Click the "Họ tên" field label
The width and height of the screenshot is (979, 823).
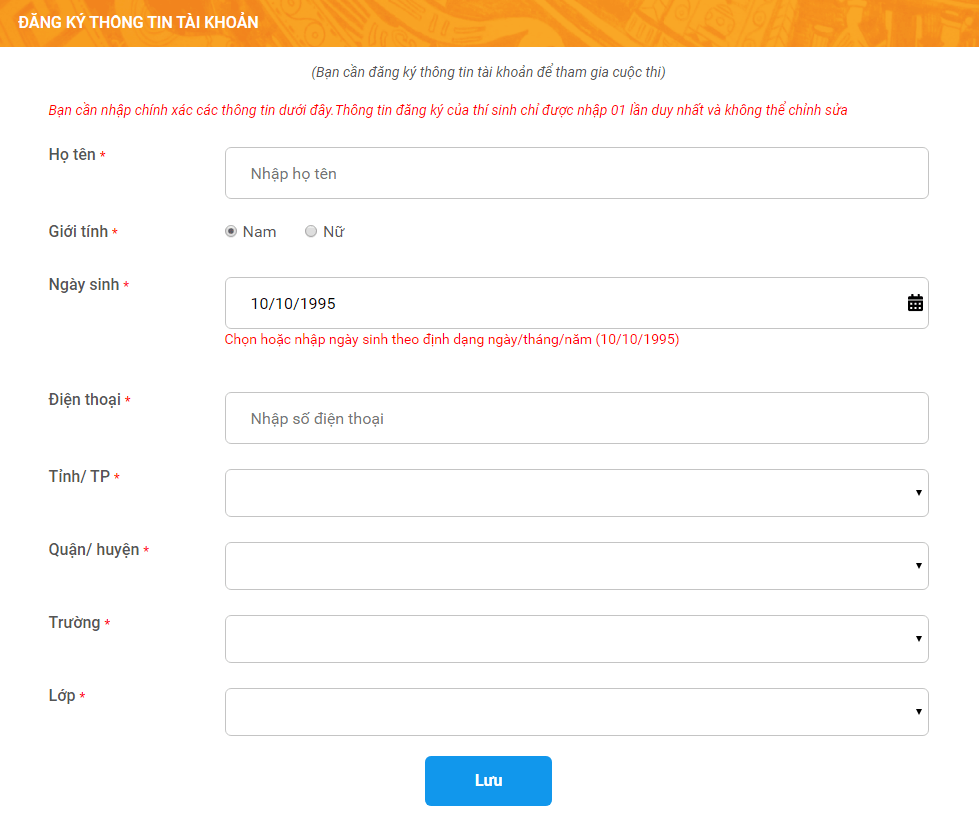[72, 155]
